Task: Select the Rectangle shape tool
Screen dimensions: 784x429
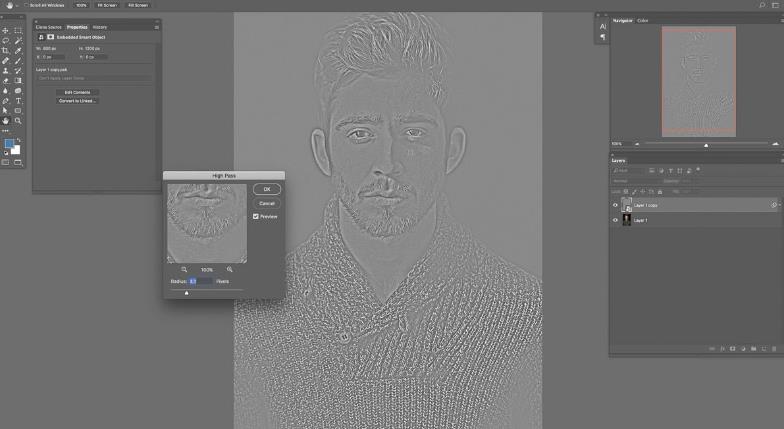Action: pos(18,110)
